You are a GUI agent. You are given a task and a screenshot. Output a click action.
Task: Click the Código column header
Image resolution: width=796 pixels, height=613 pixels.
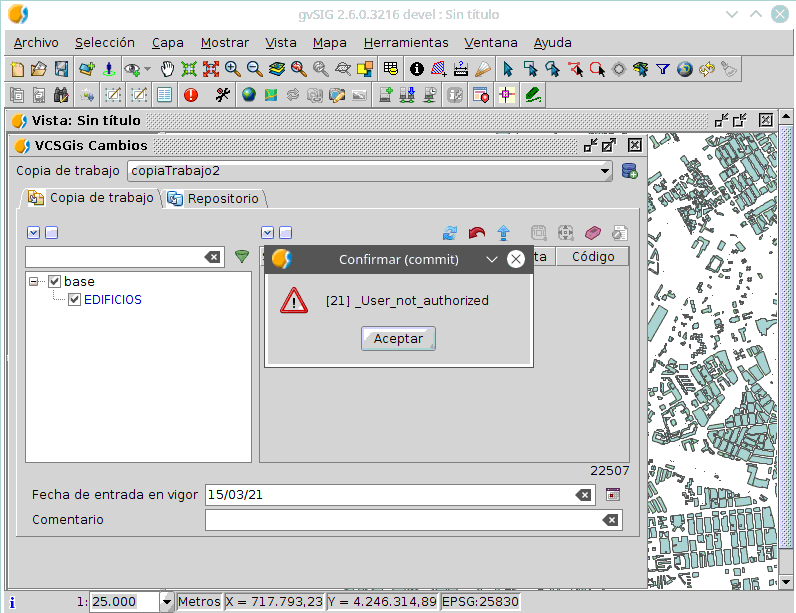[593, 257]
